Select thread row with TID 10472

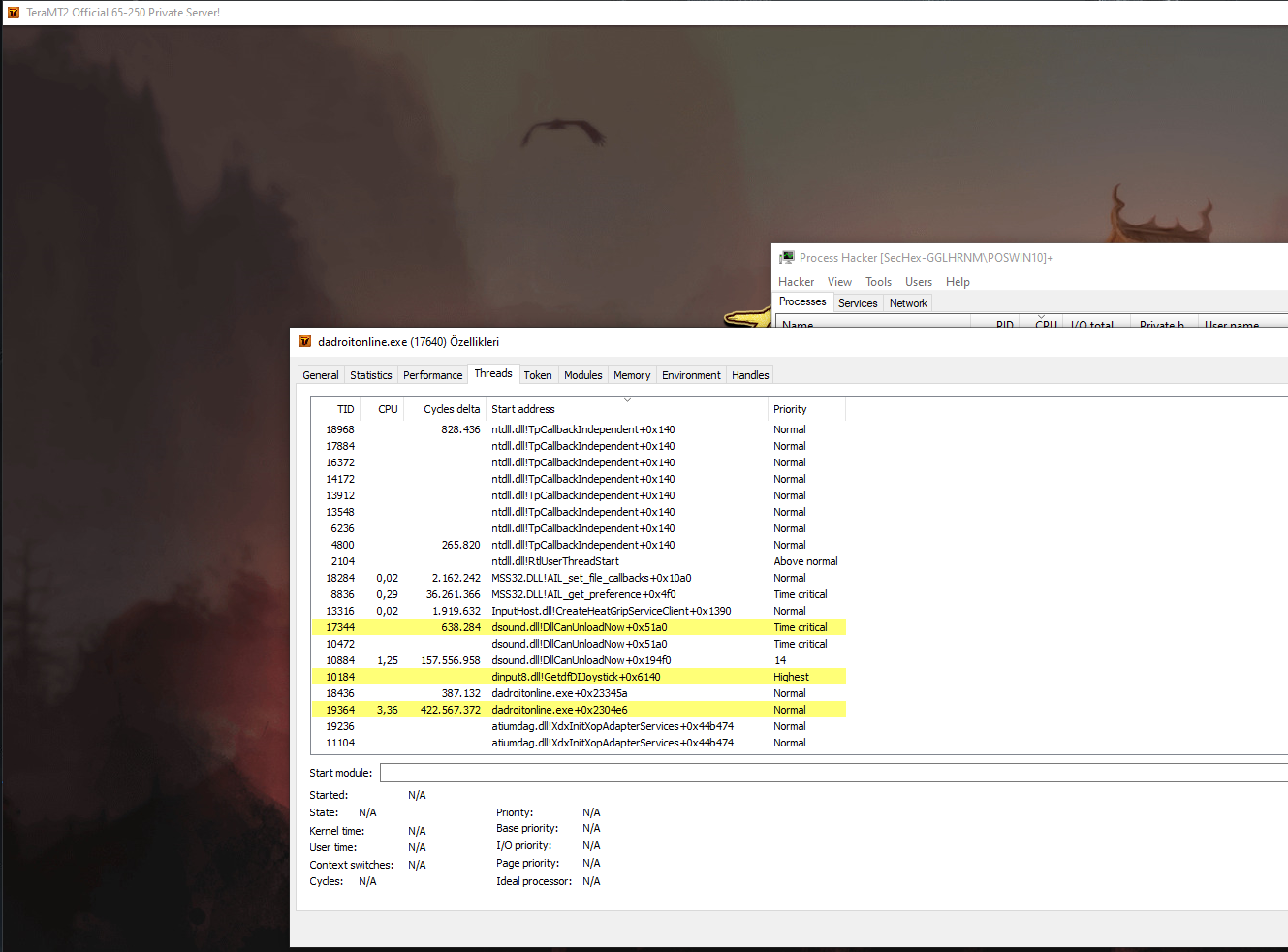tap(579, 644)
